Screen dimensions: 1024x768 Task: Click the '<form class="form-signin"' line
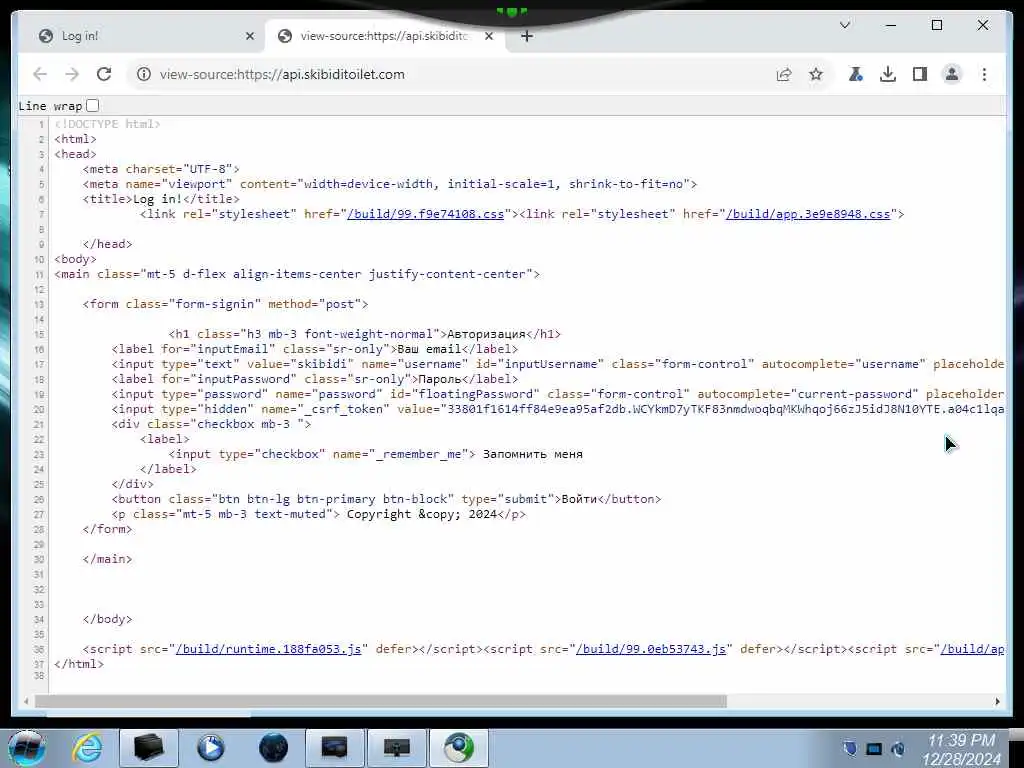(x=225, y=304)
